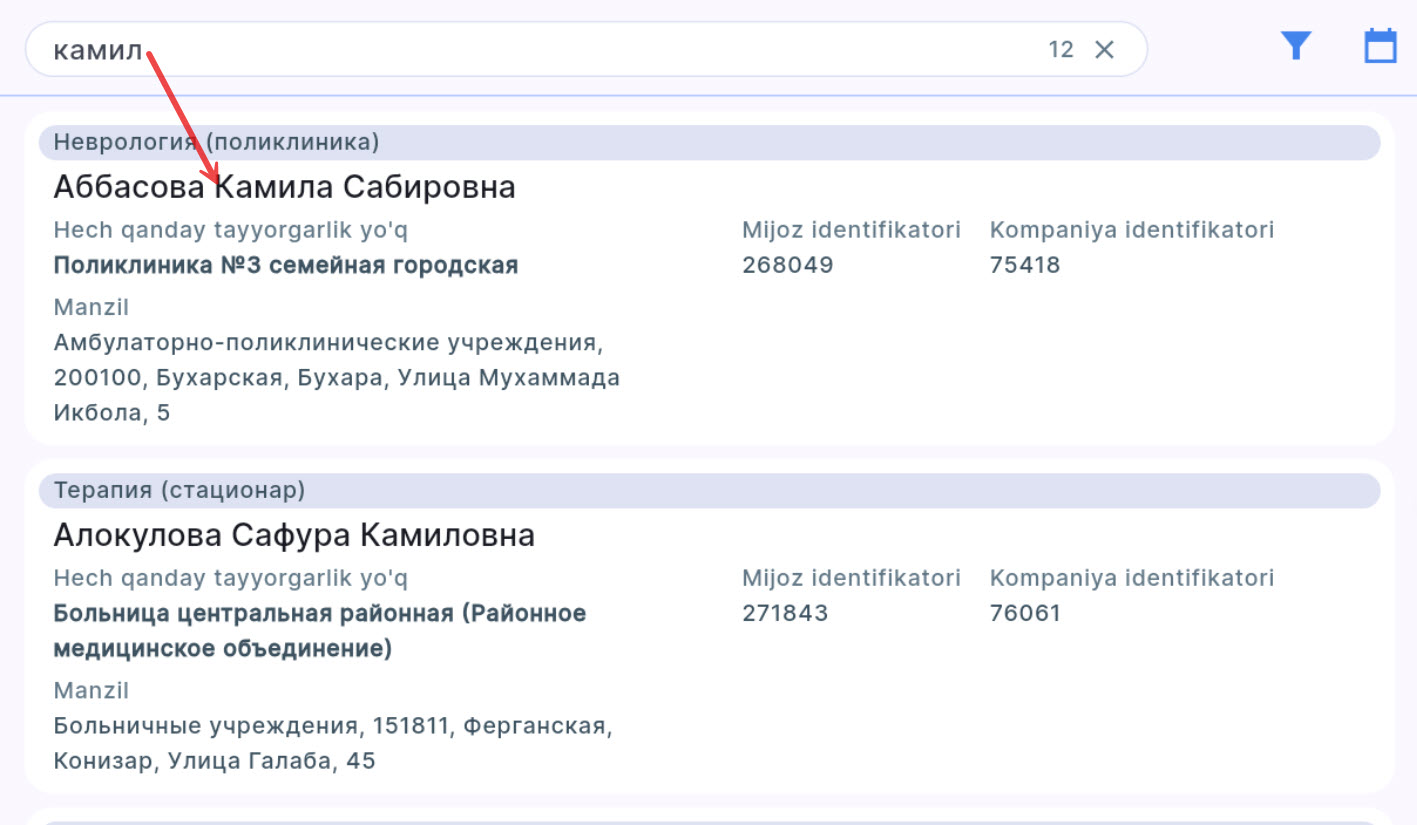
Task: Clear the search field with the X icon
Action: coord(1104,50)
